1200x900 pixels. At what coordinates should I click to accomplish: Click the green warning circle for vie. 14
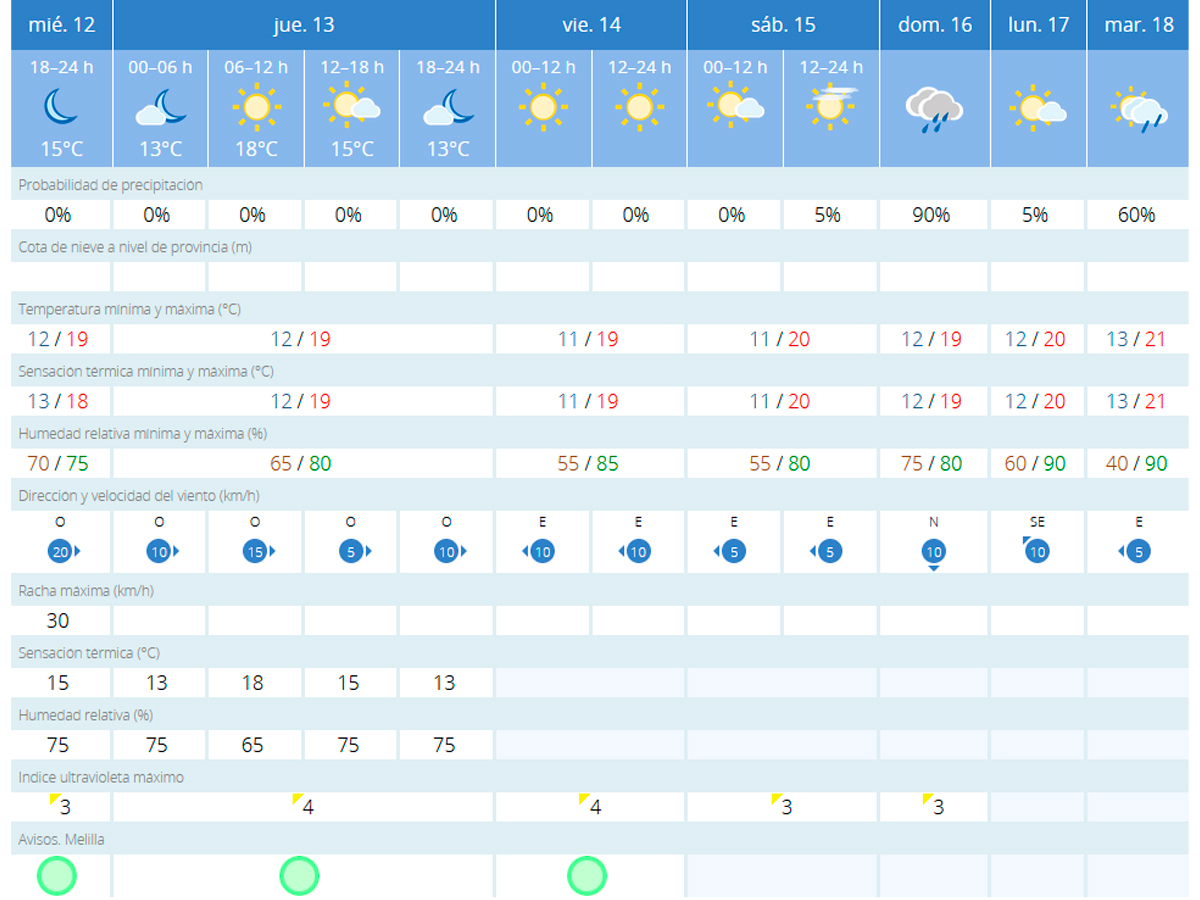point(587,875)
